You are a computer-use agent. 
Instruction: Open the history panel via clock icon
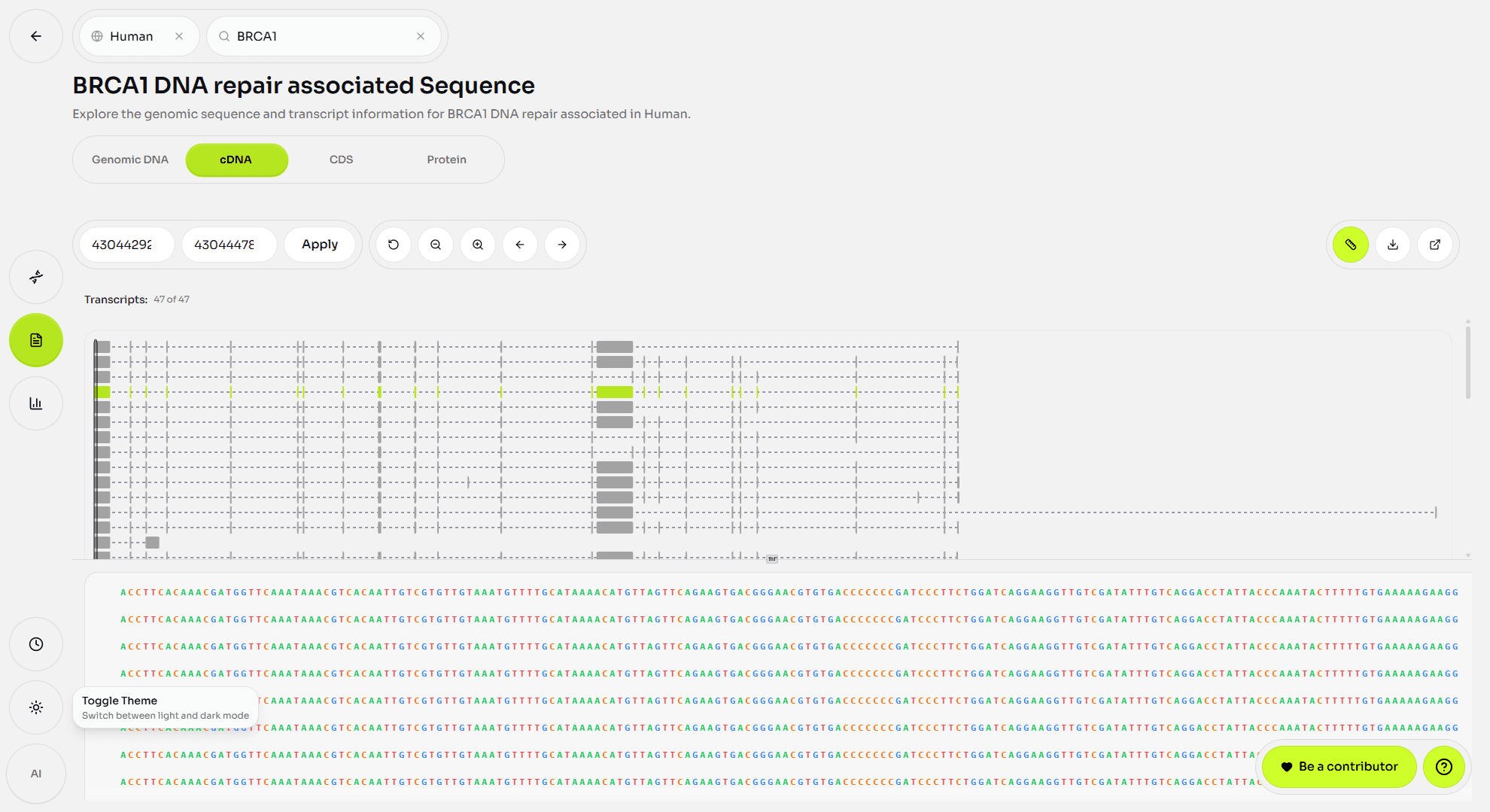click(35, 644)
